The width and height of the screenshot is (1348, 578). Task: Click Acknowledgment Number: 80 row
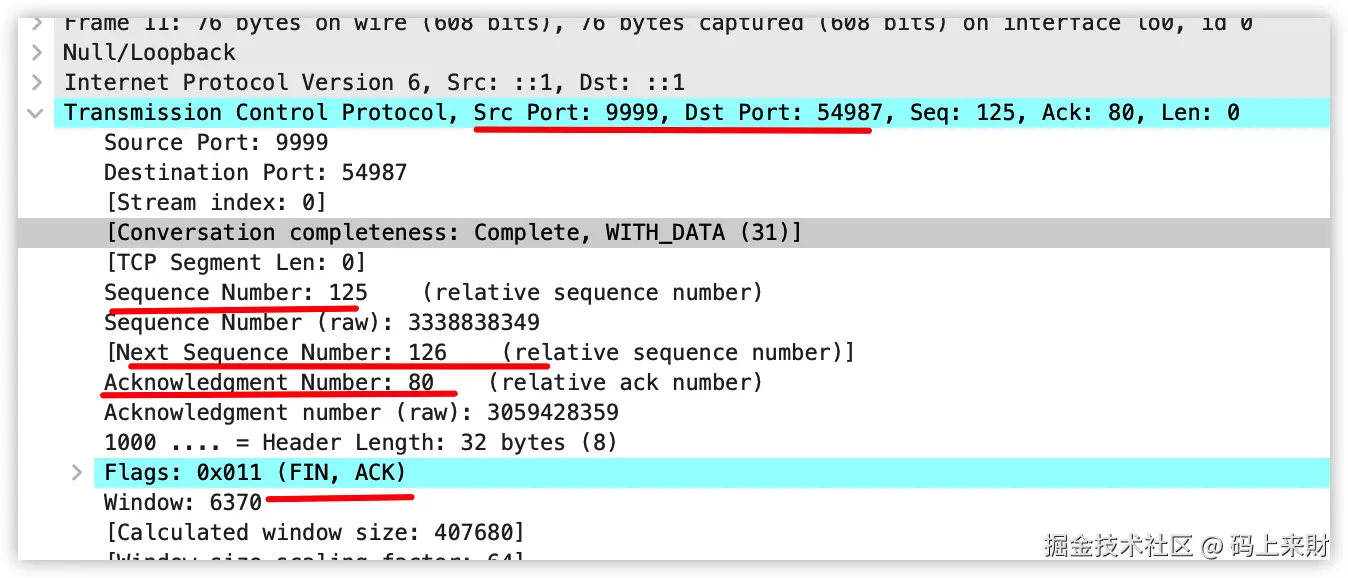pyautogui.click(x=268, y=382)
